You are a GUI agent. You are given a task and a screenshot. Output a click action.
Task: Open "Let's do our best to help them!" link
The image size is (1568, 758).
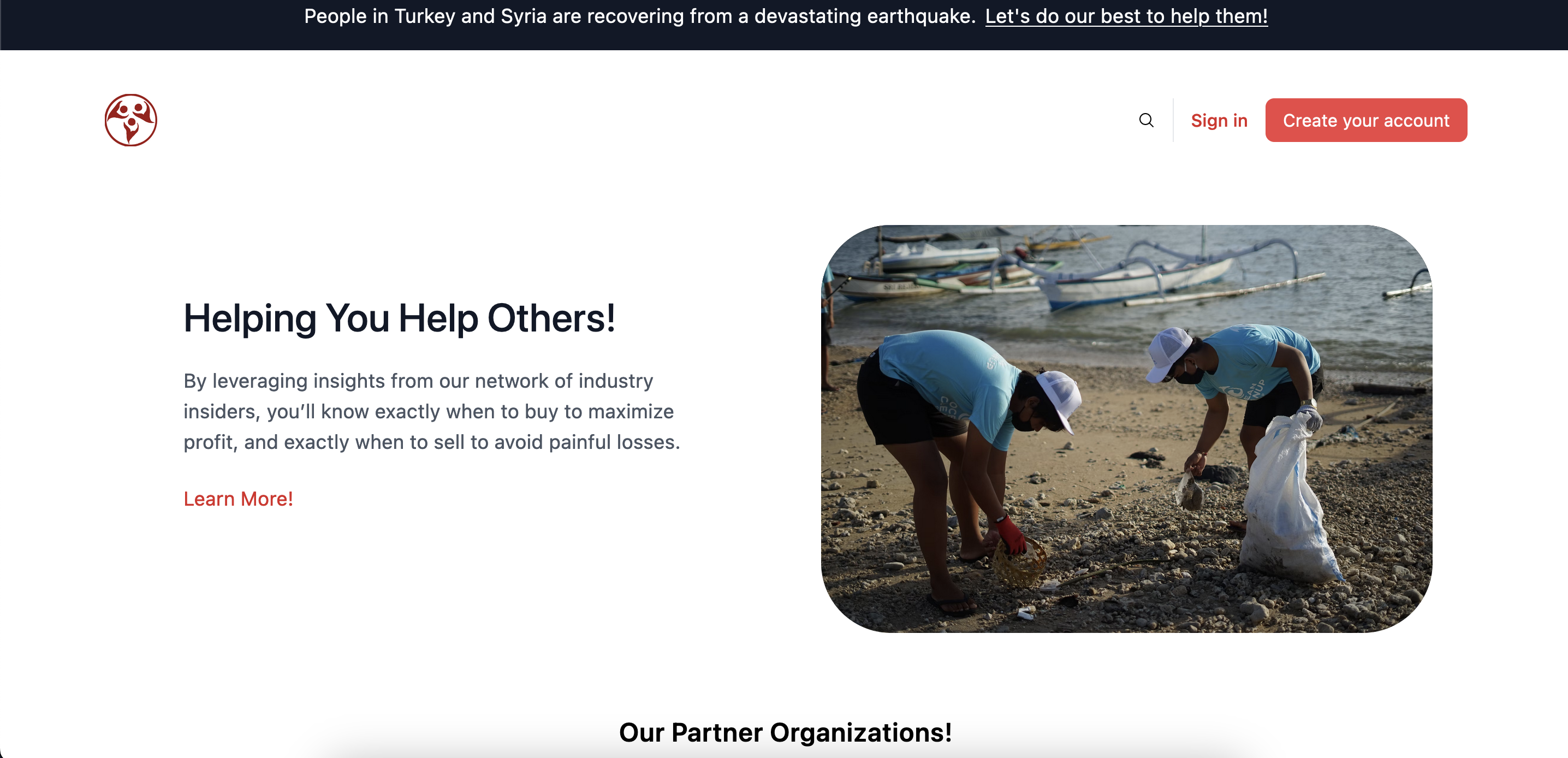point(1126,16)
